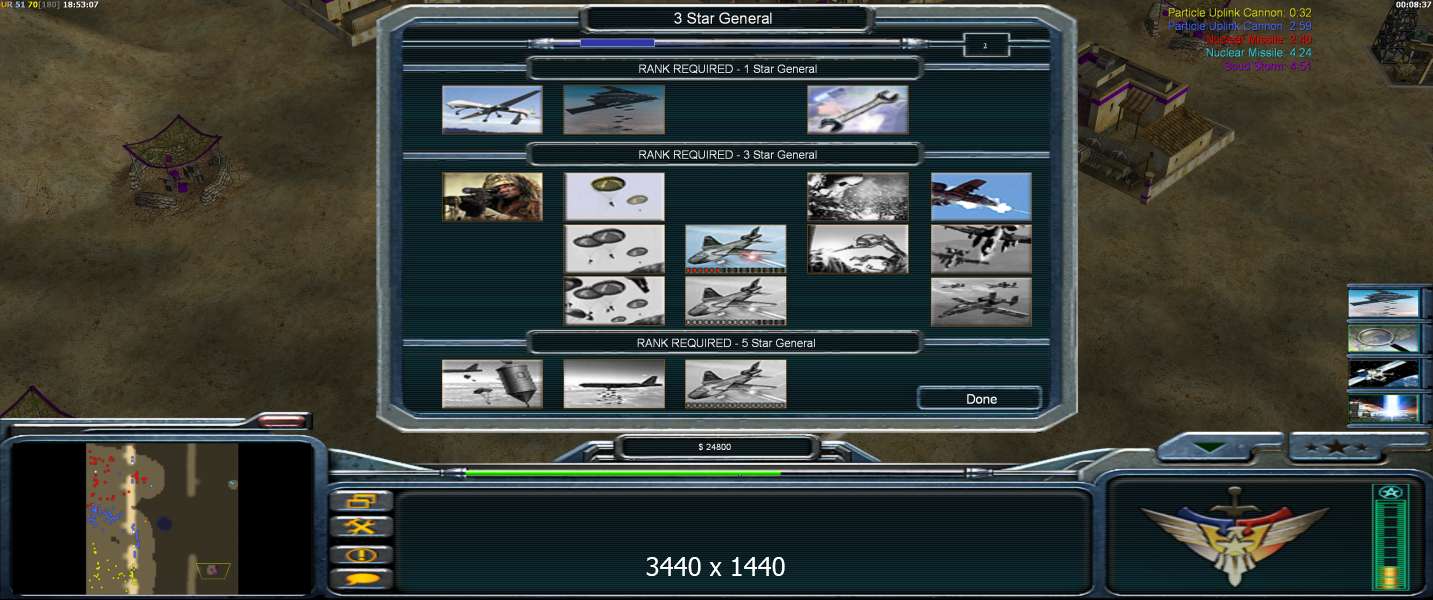Activate the satellite shortcut on right sidebar
1433x600 pixels.
1384,373
